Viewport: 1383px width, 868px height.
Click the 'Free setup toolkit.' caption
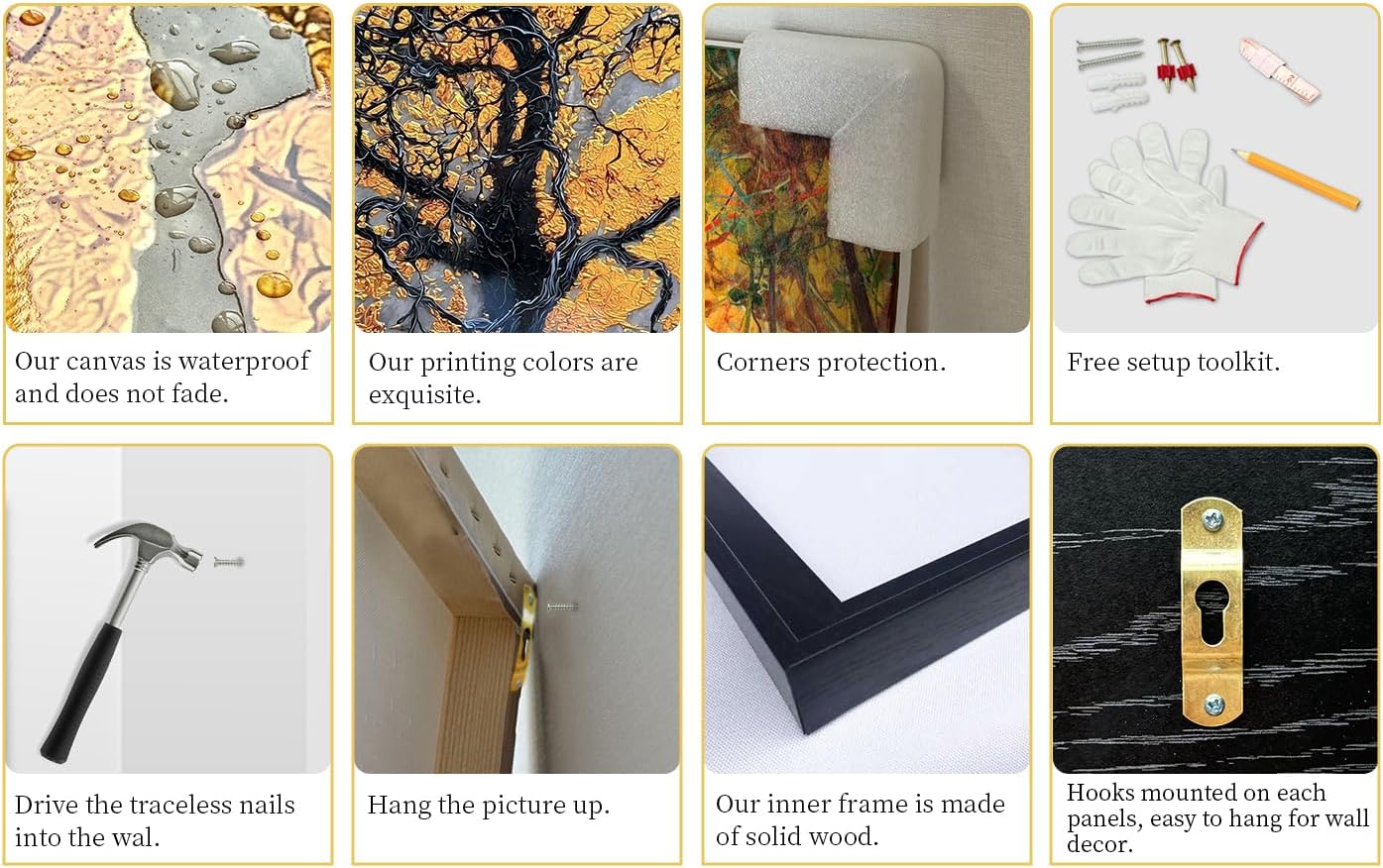point(1173,363)
